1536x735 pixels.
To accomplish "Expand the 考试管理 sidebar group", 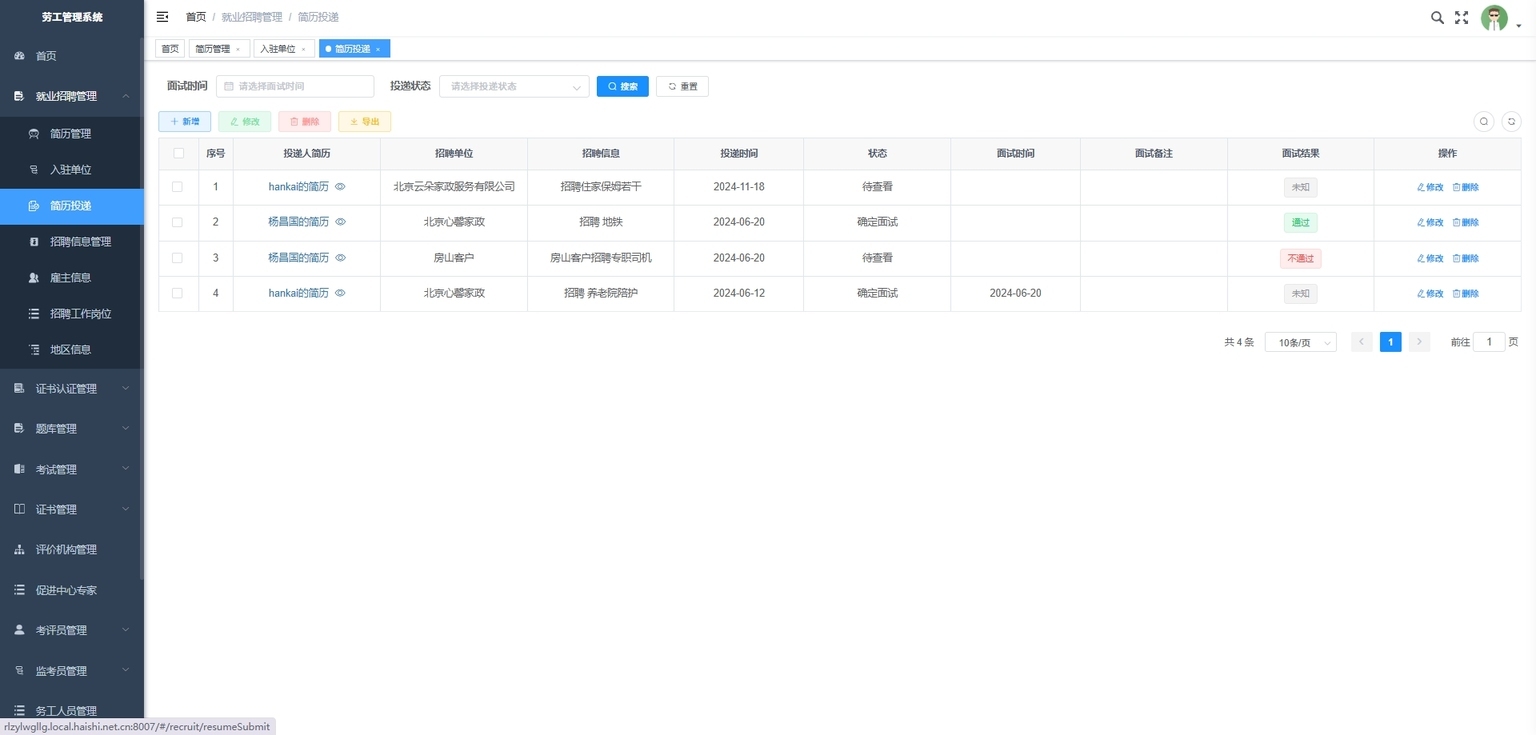I will point(72,469).
